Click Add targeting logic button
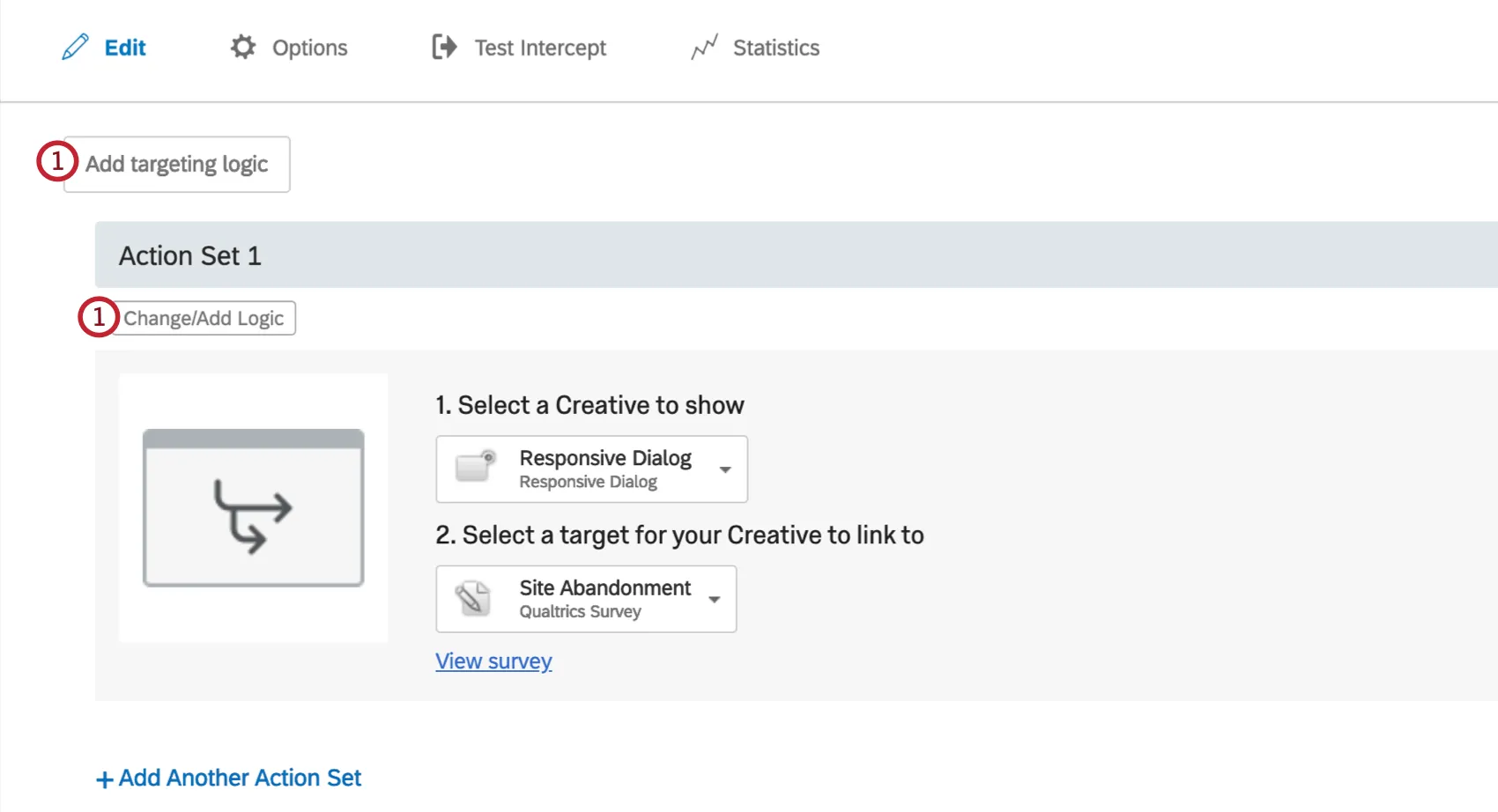 pos(177,164)
